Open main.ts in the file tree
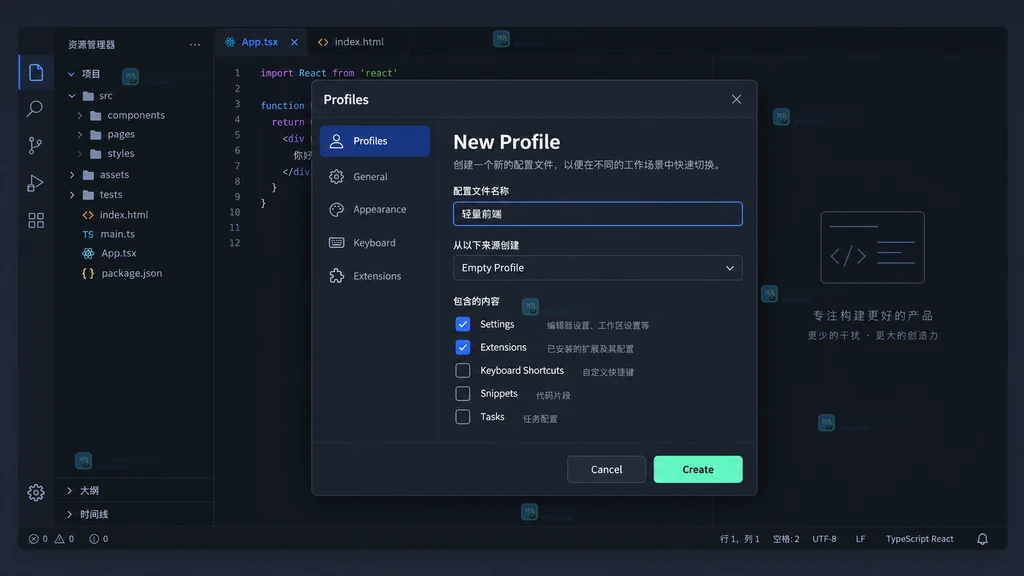1024x576 pixels. tap(118, 234)
